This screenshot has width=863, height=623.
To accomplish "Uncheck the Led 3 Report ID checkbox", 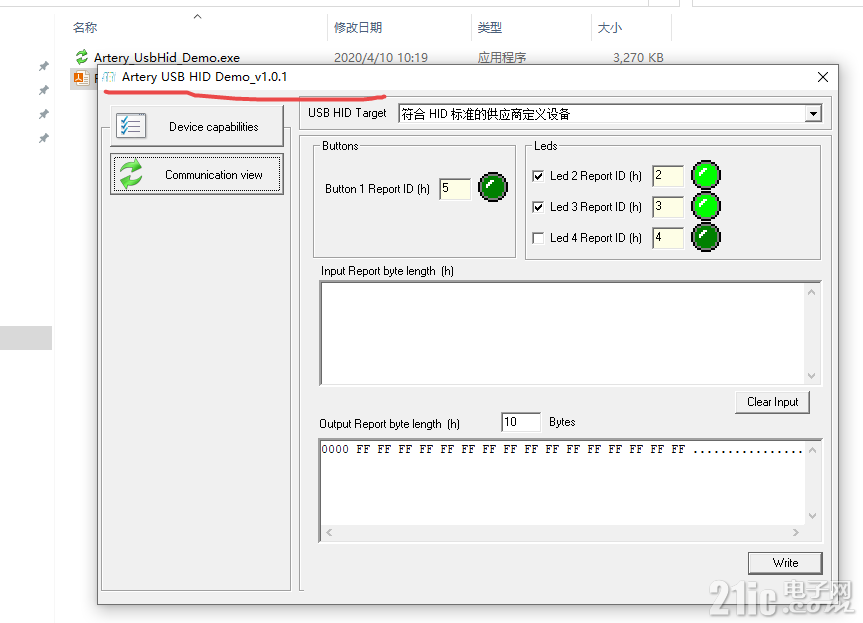I will (x=538, y=207).
